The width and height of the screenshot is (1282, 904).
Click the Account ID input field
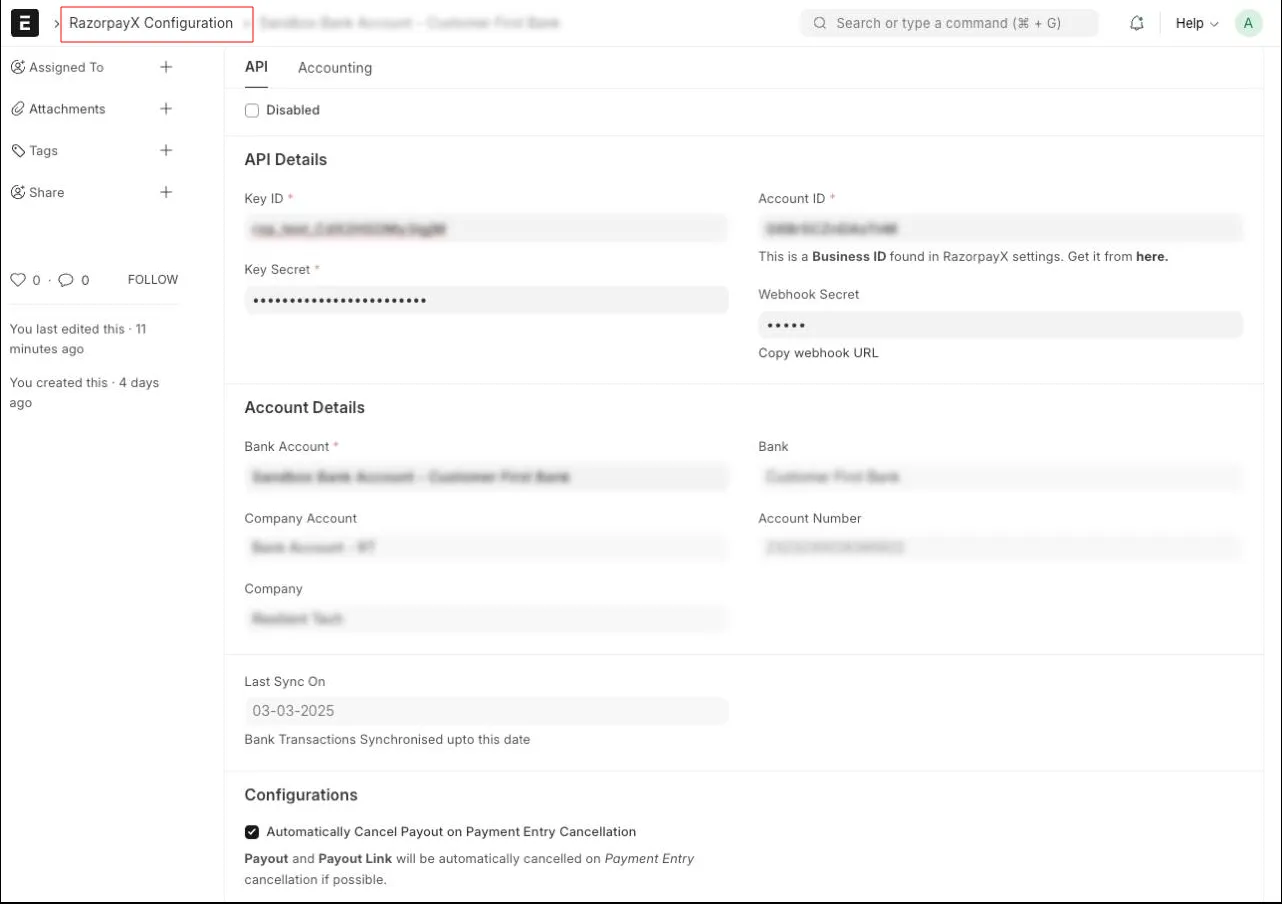(1000, 229)
